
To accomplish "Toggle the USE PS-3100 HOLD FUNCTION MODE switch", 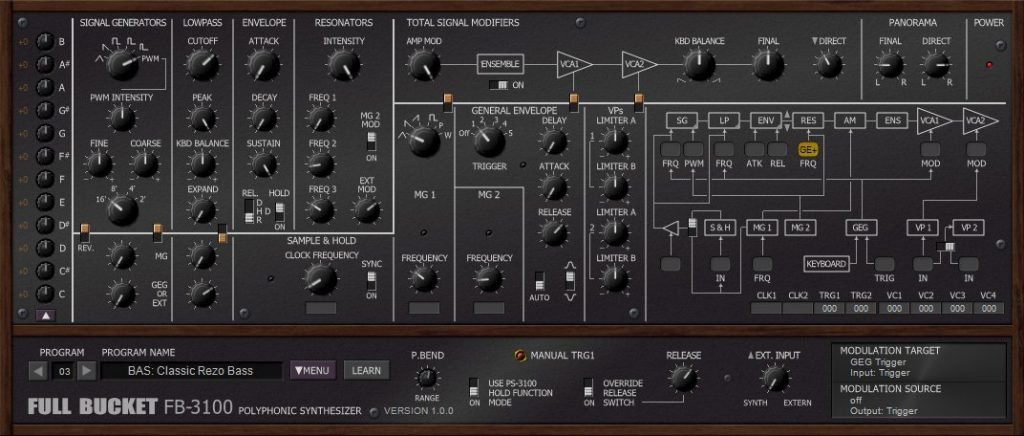I will pyautogui.click(x=474, y=388).
